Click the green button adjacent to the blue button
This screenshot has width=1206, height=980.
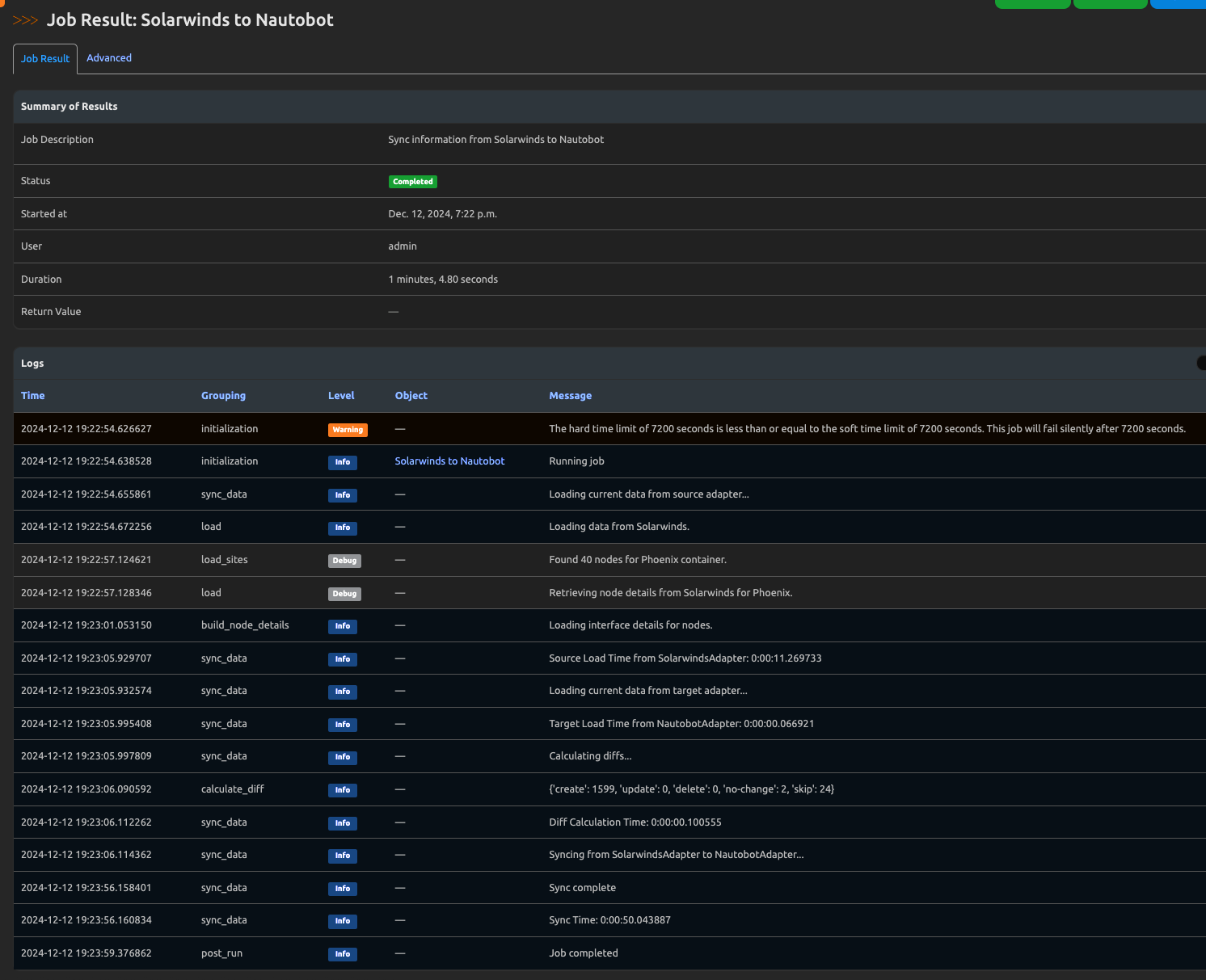1110,4
